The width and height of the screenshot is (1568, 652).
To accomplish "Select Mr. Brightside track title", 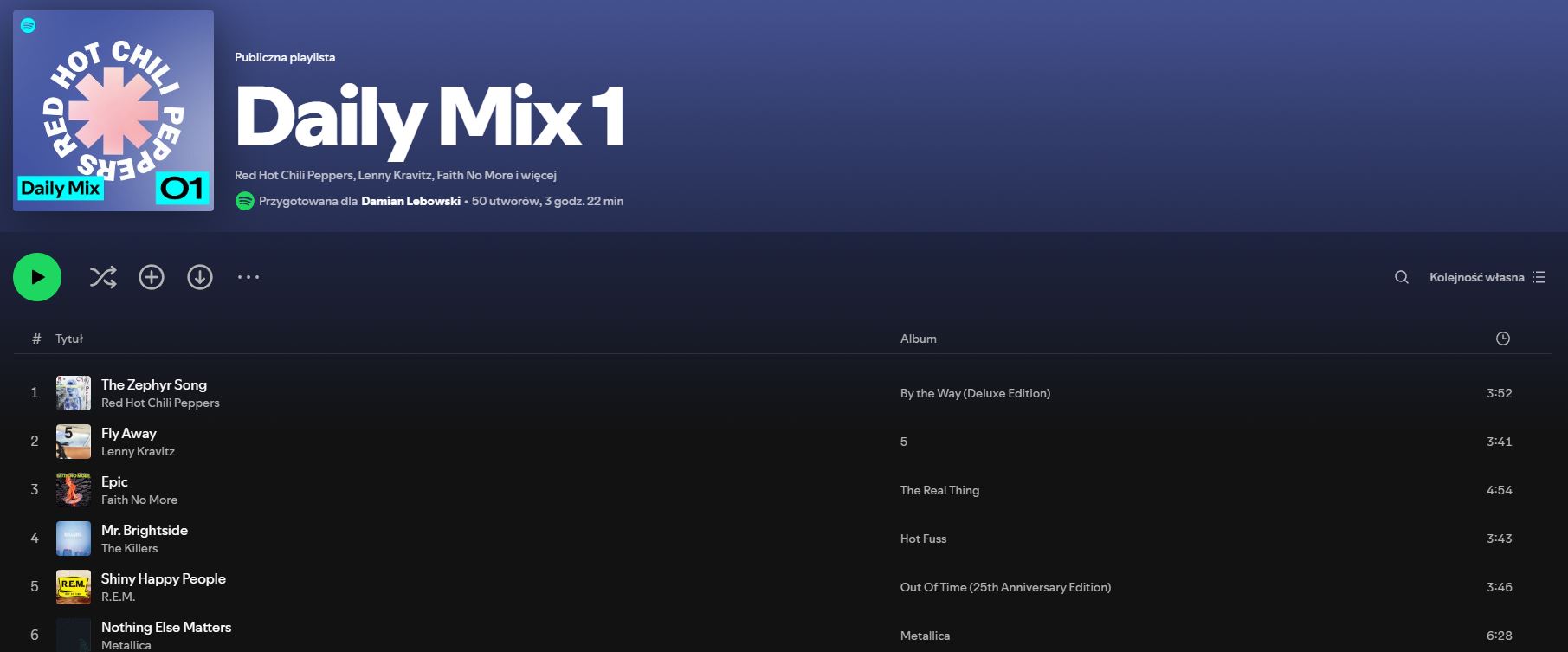I will point(145,530).
